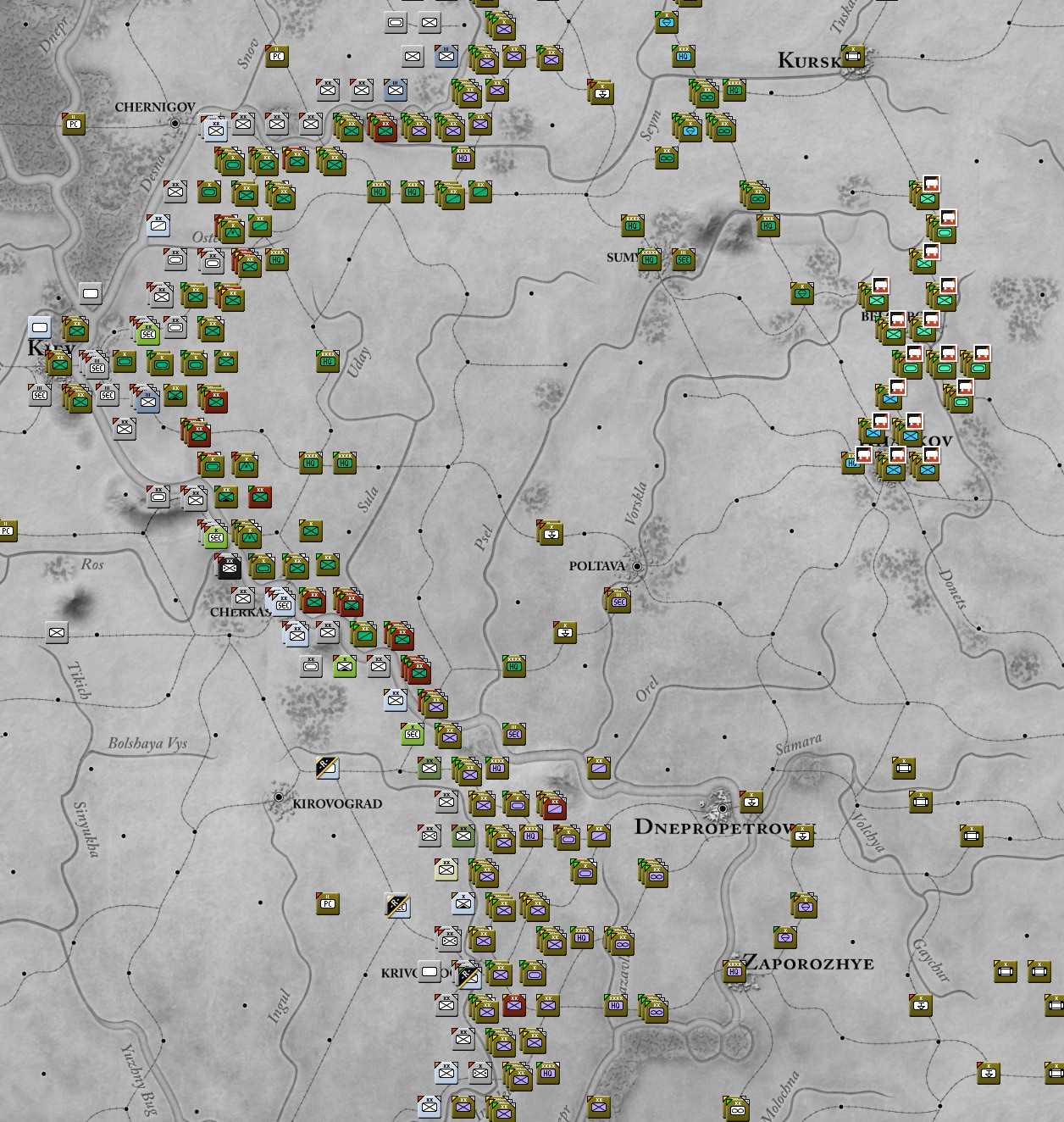The image size is (1064, 1122).
Task: Select the HQ counter overlapping the Kharkov label
Action: (853, 463)
